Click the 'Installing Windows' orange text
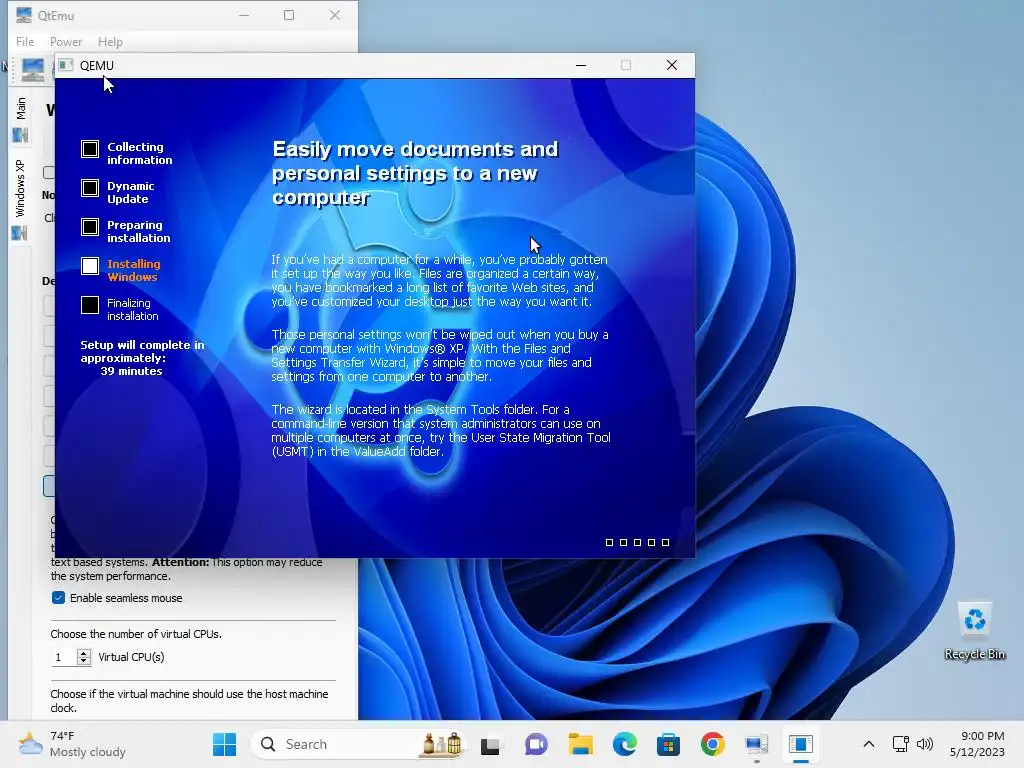Screen dimensions: 1024x768 point(133,270)
